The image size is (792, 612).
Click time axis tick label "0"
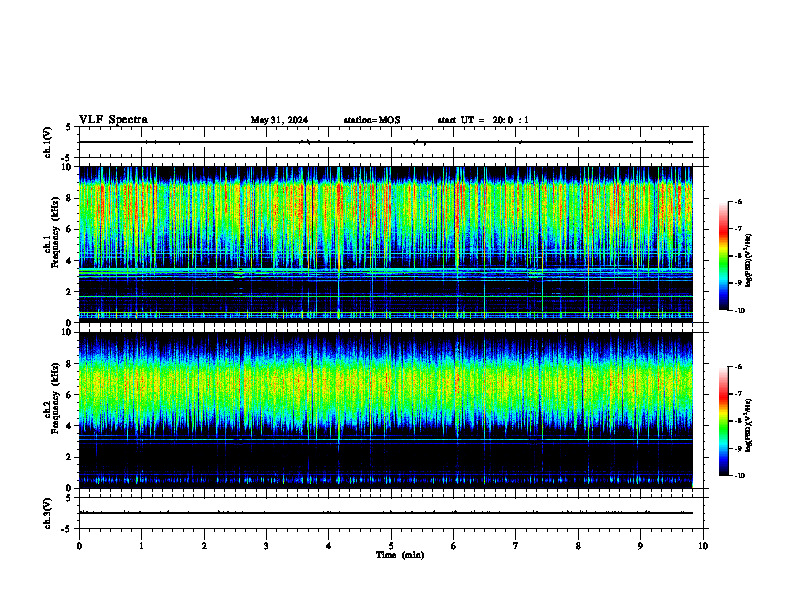click(79, 546)
